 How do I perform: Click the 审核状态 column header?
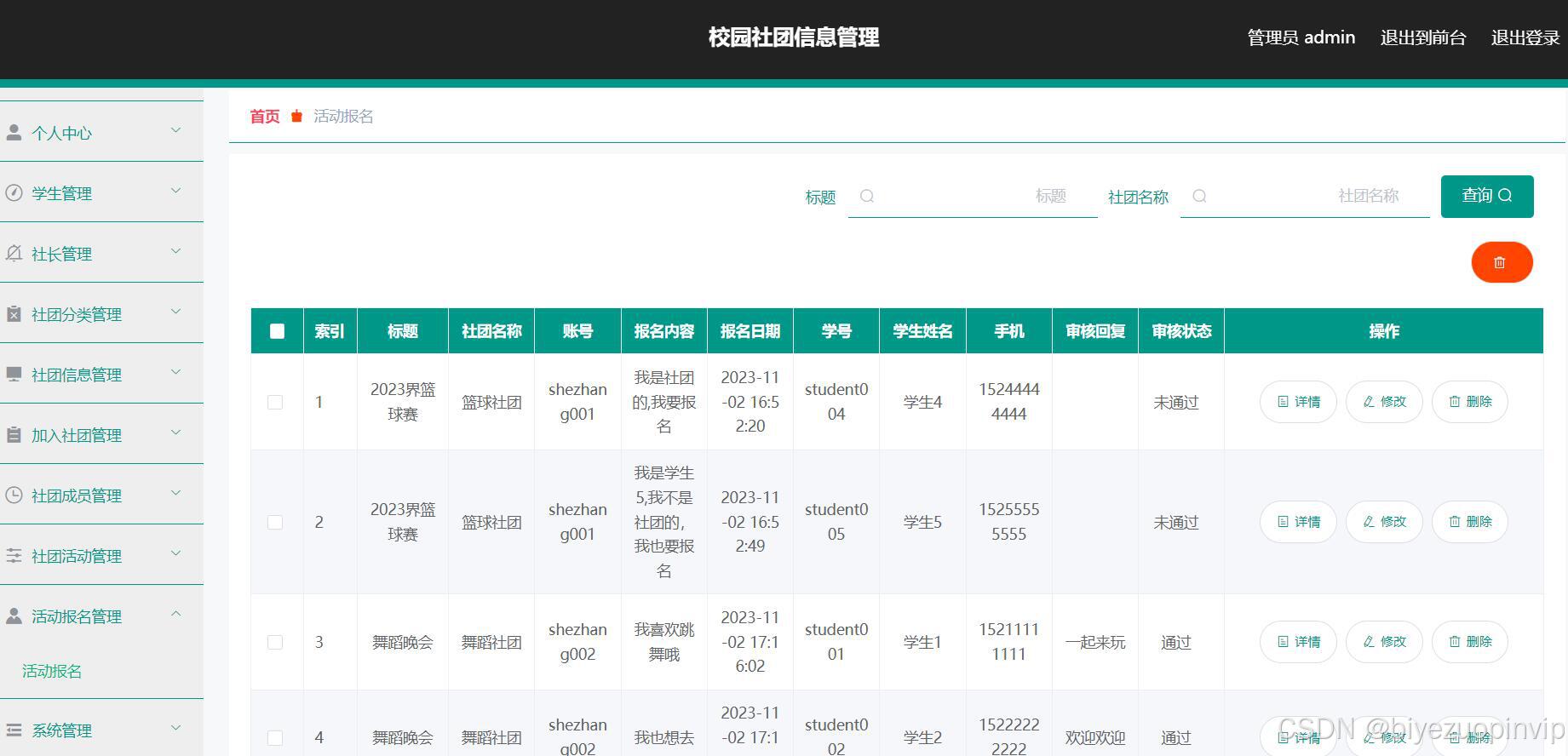(1181, 331)
